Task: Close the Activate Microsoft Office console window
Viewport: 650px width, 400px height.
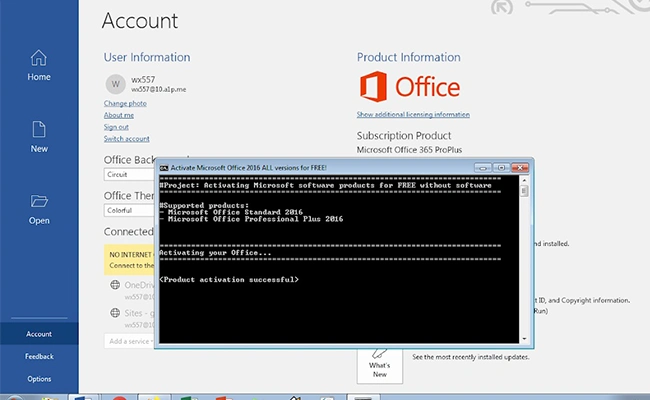Action: tap(520, 167)
